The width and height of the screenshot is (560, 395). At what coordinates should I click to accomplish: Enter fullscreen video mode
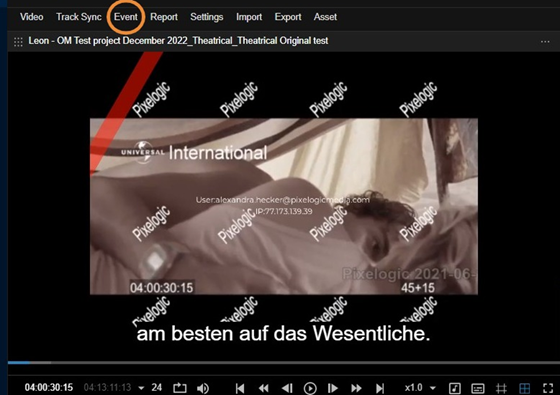tap(548, 388)
